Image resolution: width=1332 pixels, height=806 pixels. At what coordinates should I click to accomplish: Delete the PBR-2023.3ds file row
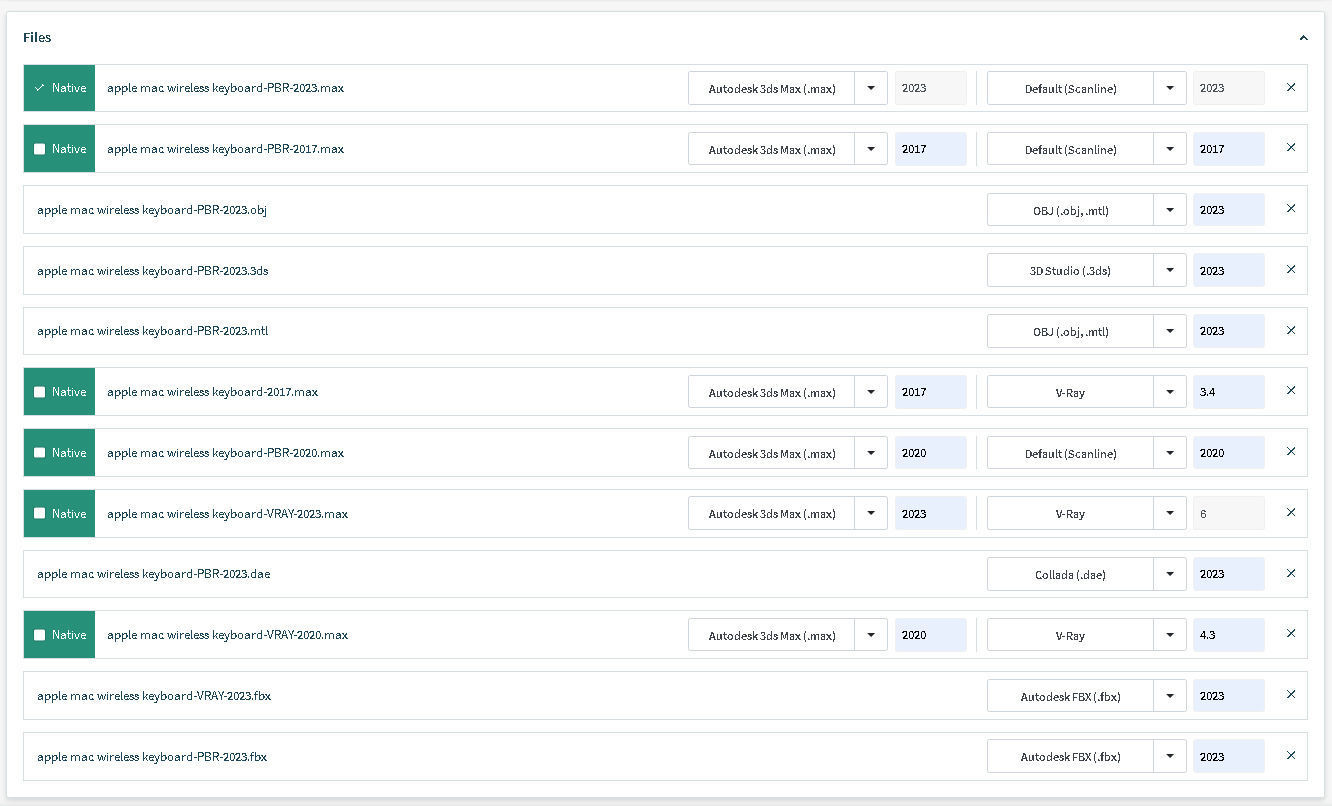point(1290,270)
